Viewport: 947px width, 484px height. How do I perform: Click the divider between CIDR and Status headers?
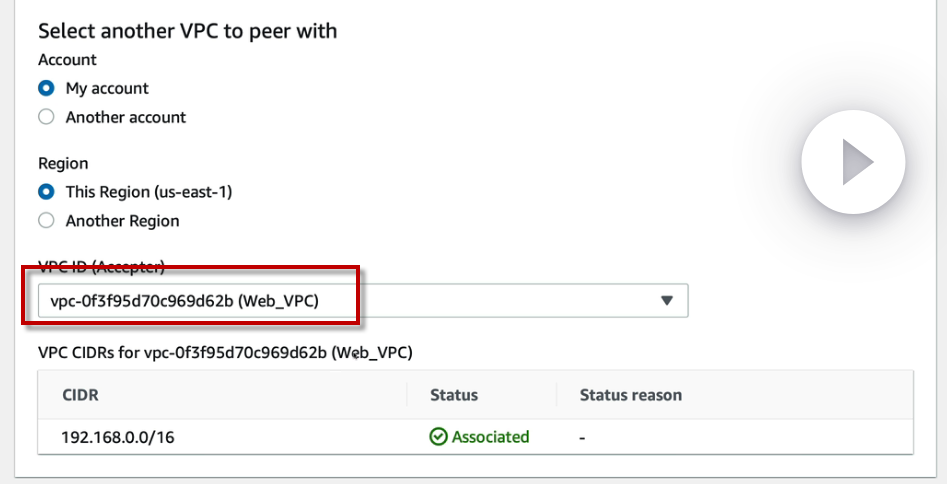tap(408, 395)
